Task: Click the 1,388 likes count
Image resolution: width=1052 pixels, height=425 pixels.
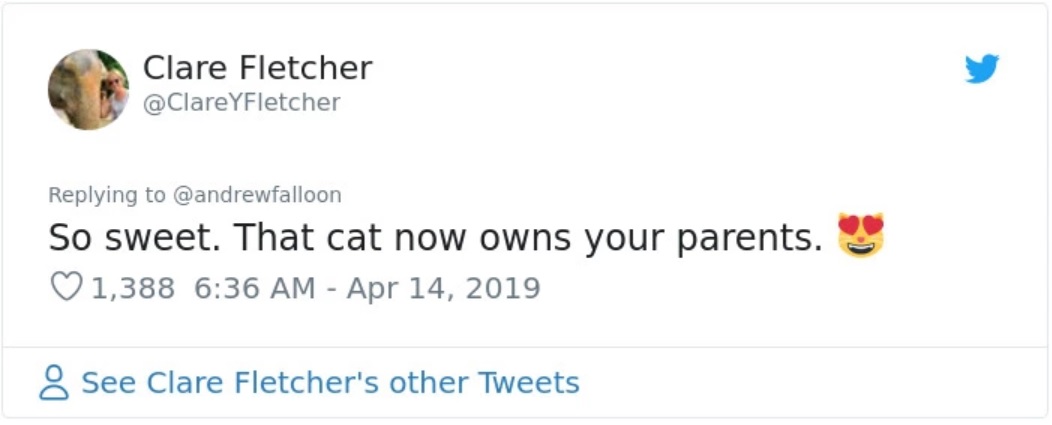Action: [x=133, y=288]
